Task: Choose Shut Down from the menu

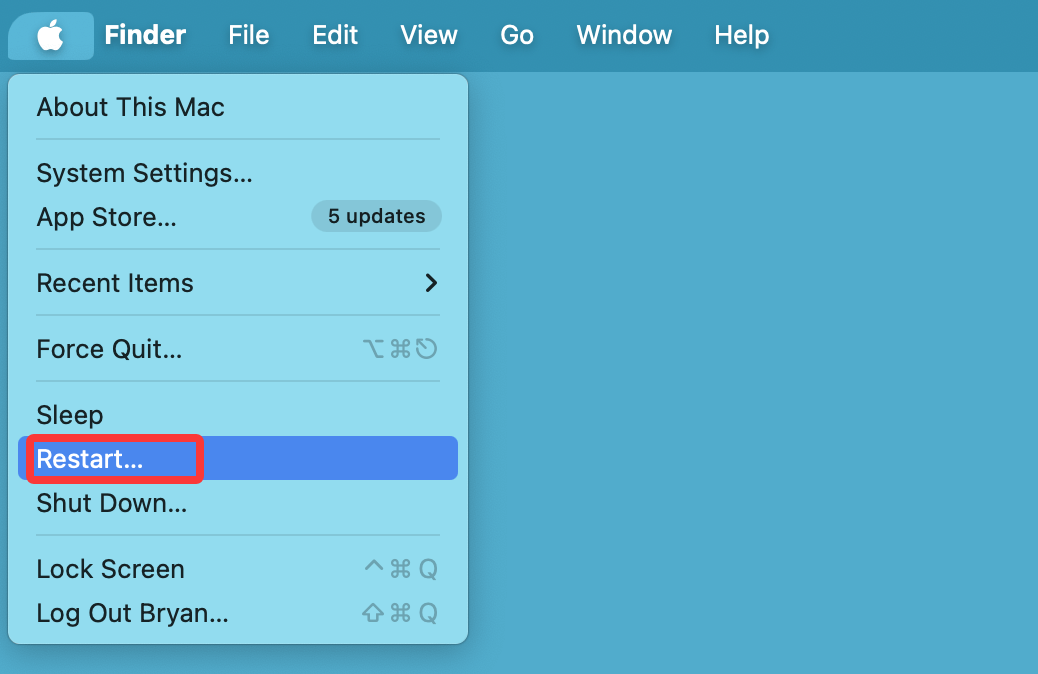Action: pos(111,503)
